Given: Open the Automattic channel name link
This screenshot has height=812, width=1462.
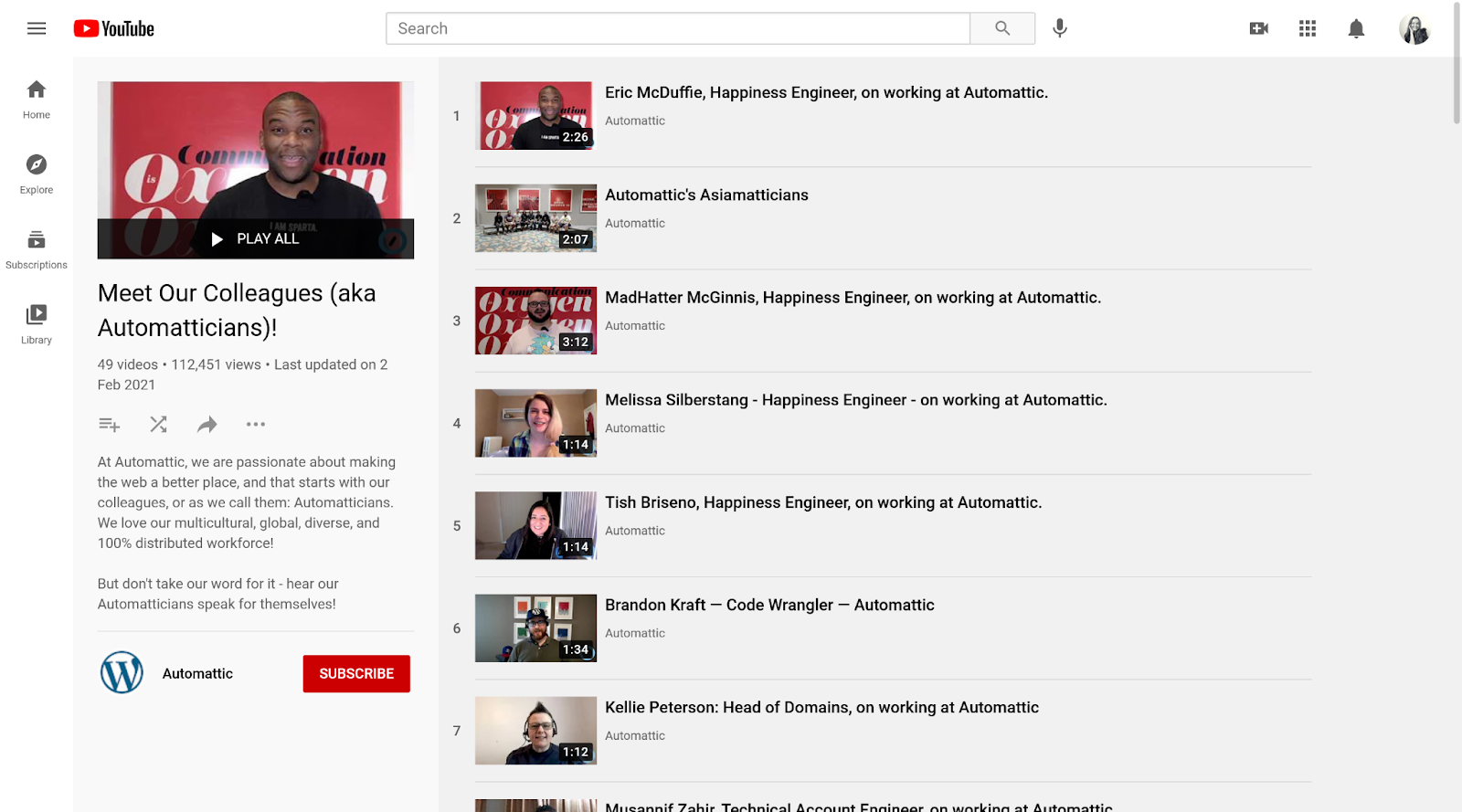Looking at the screenshot, I should pyautogui.click(x=197, y=673).
